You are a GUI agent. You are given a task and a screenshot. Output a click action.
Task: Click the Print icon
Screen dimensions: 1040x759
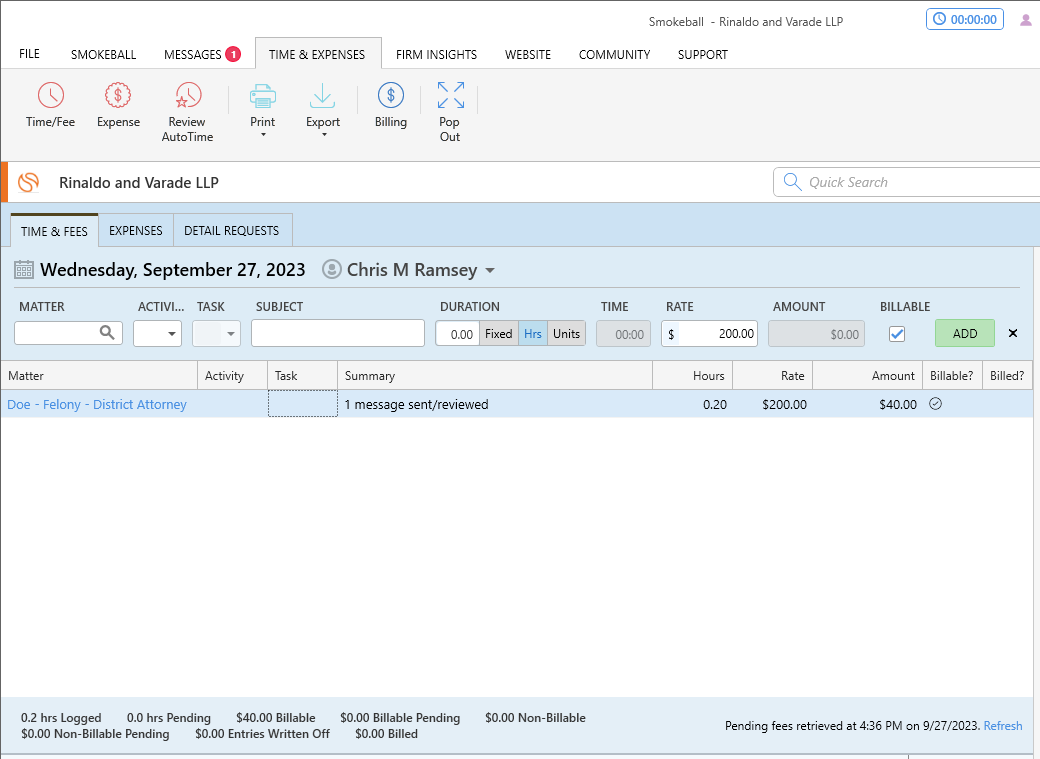tap(262, 96)
